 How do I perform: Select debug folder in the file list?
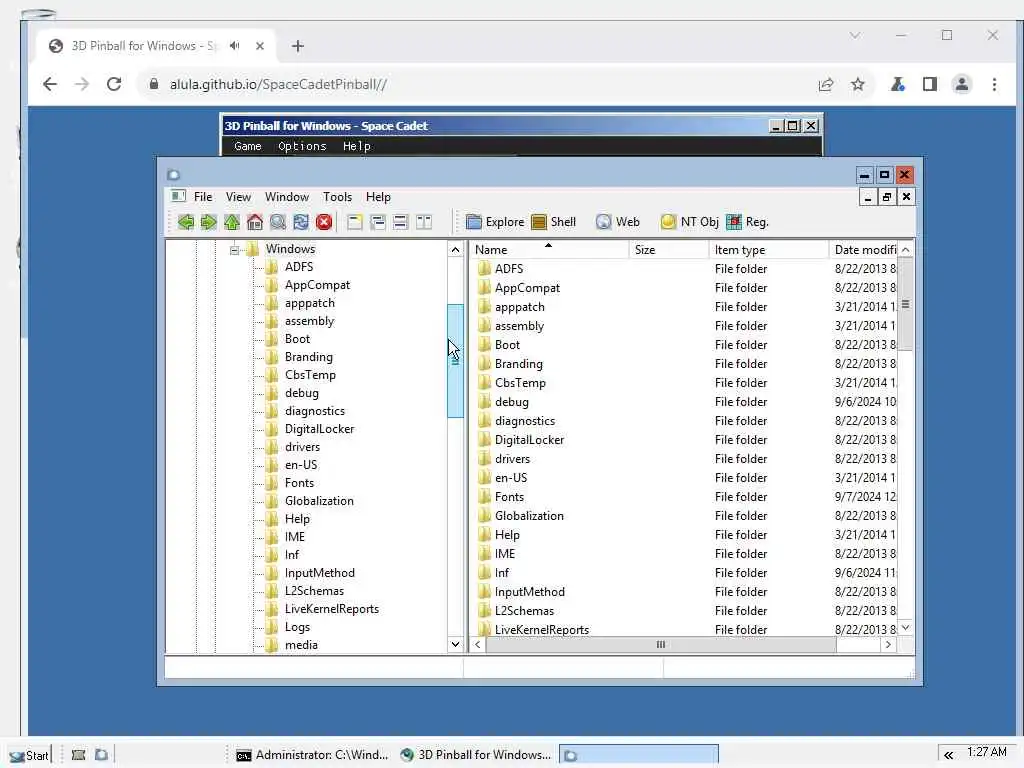[511, 402]
